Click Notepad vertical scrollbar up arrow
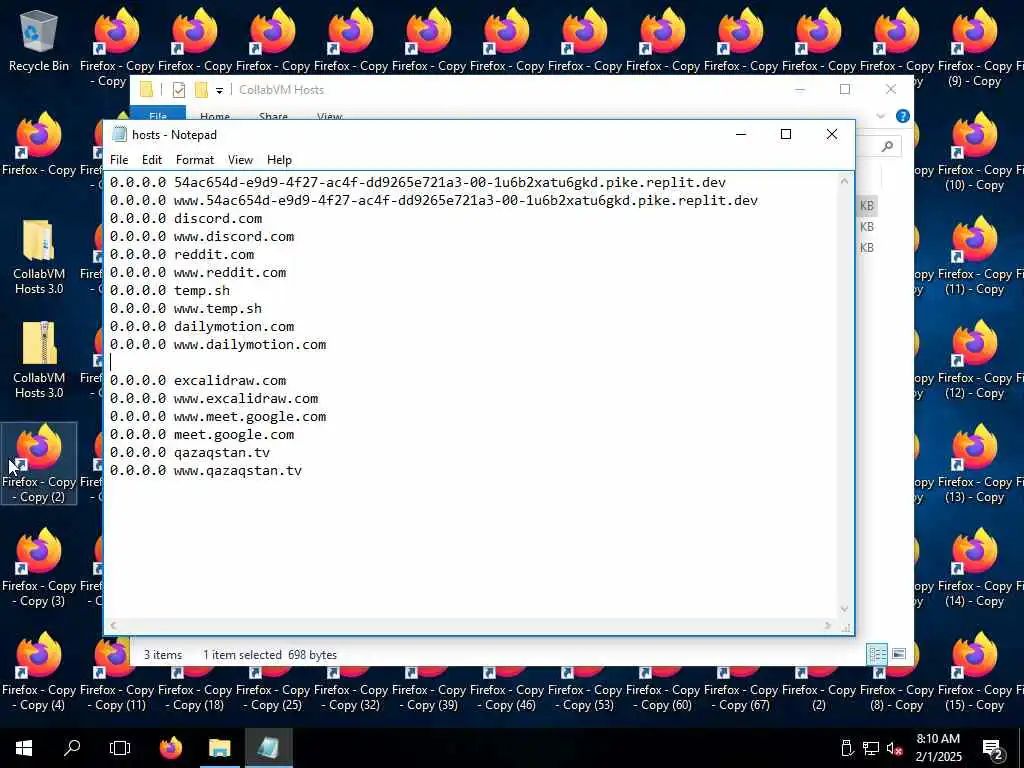Viewport: 1024px width, 768px height. point(844,181)
